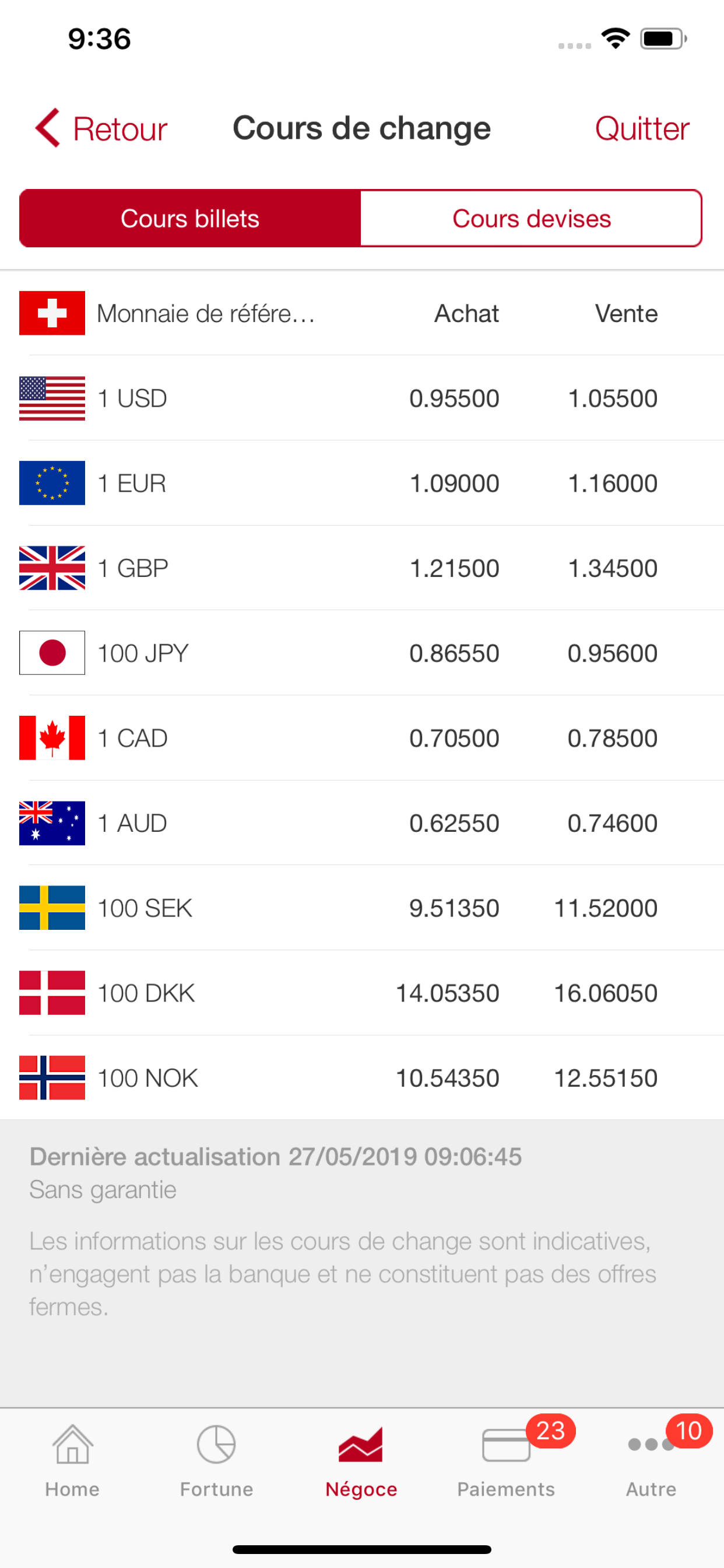Open Paiements card icon with badge
Screen dimensions: 724x1568
[506, 1445]
